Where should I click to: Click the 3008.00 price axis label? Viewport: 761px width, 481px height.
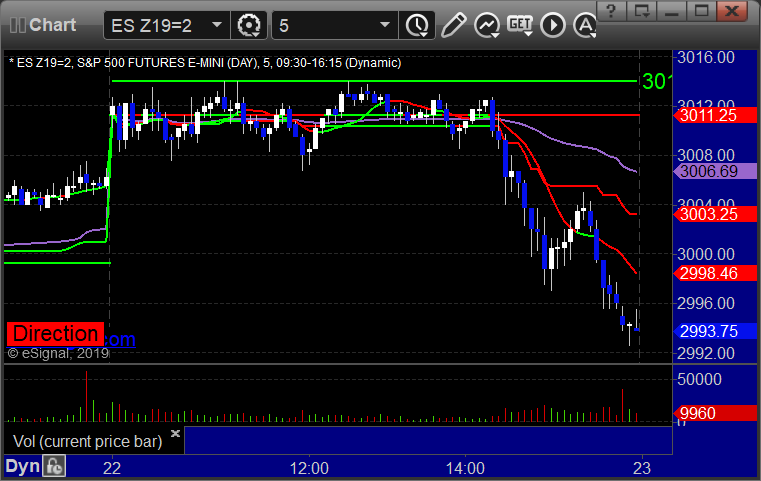706,155
